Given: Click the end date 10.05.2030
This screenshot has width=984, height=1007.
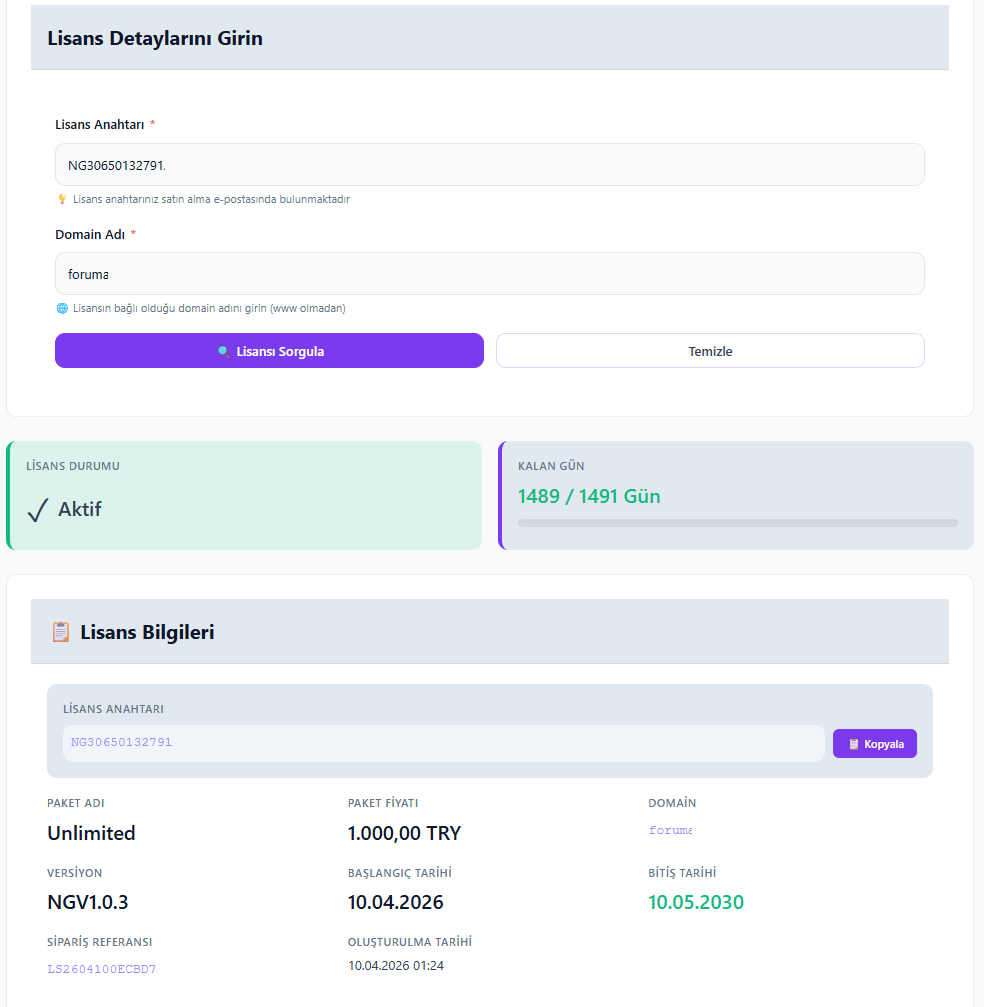Looking at the screenshot, I should [696, 902].
